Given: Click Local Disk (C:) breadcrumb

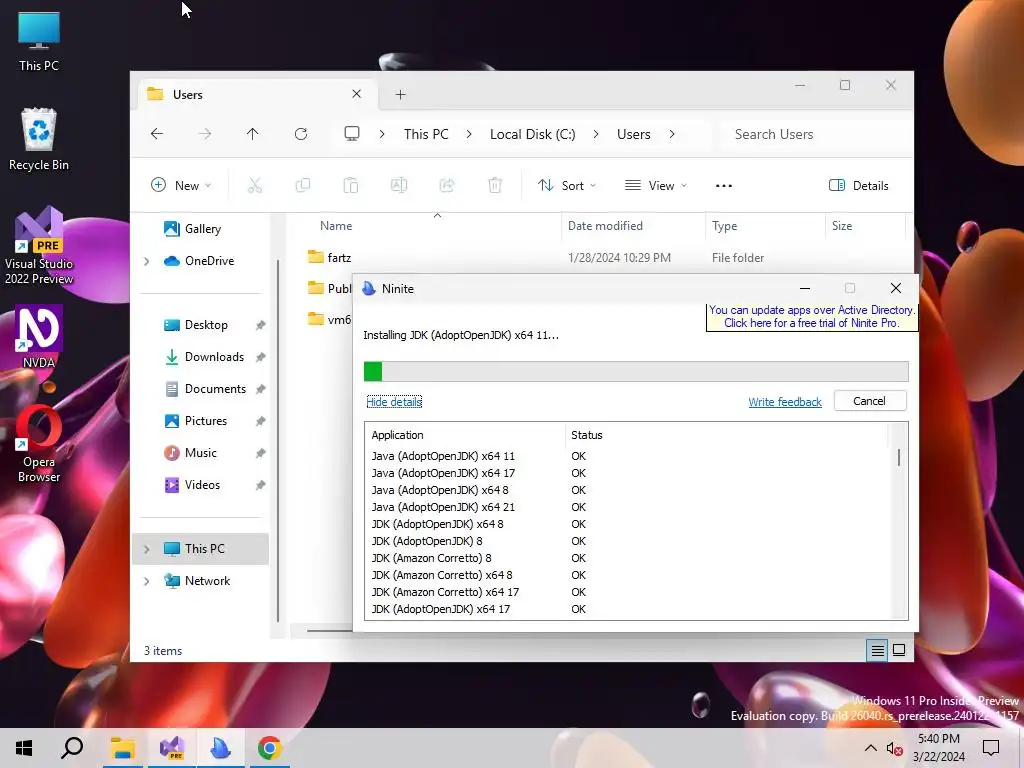Looking at the screenshot, I should tap(532, 134).
